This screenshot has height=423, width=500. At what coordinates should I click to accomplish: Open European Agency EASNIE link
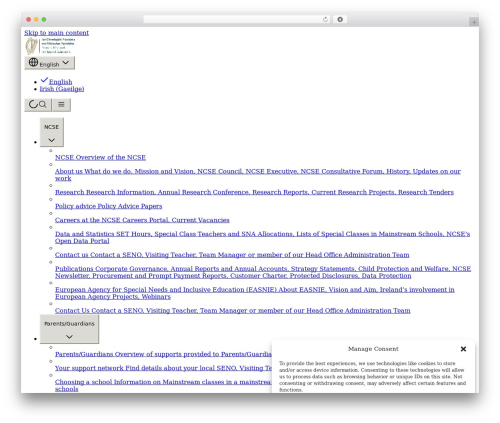tap(255, 293)
